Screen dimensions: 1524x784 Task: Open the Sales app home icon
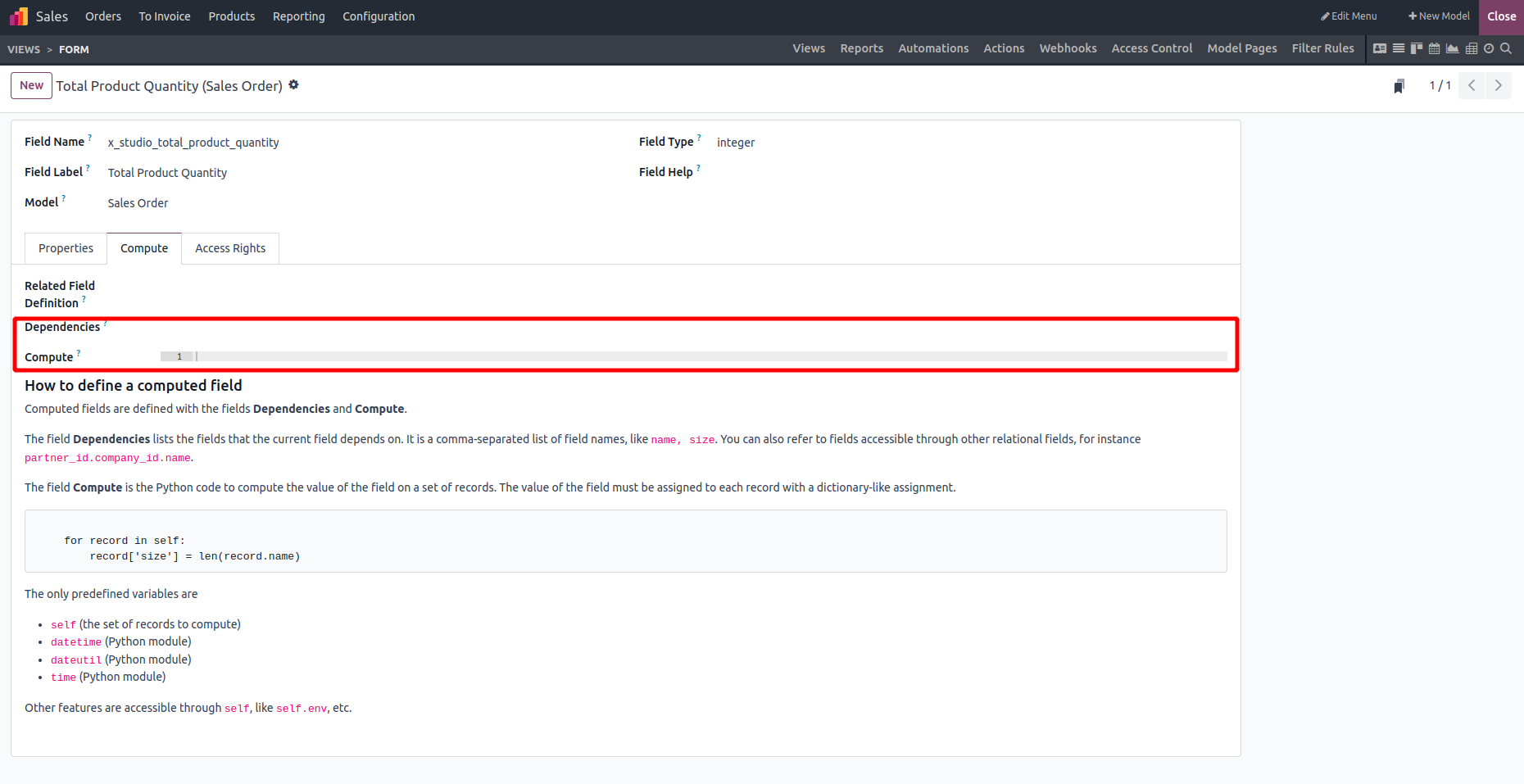(19, 16)
